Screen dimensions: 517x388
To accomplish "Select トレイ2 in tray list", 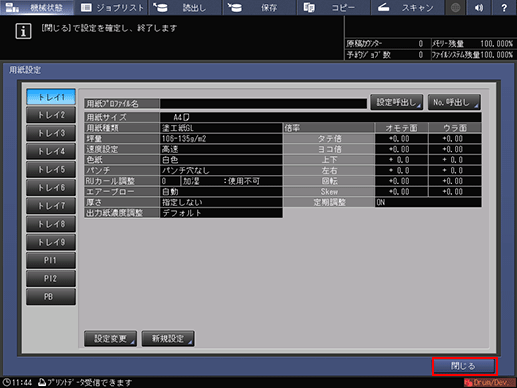I will click(x=51, y=115).
